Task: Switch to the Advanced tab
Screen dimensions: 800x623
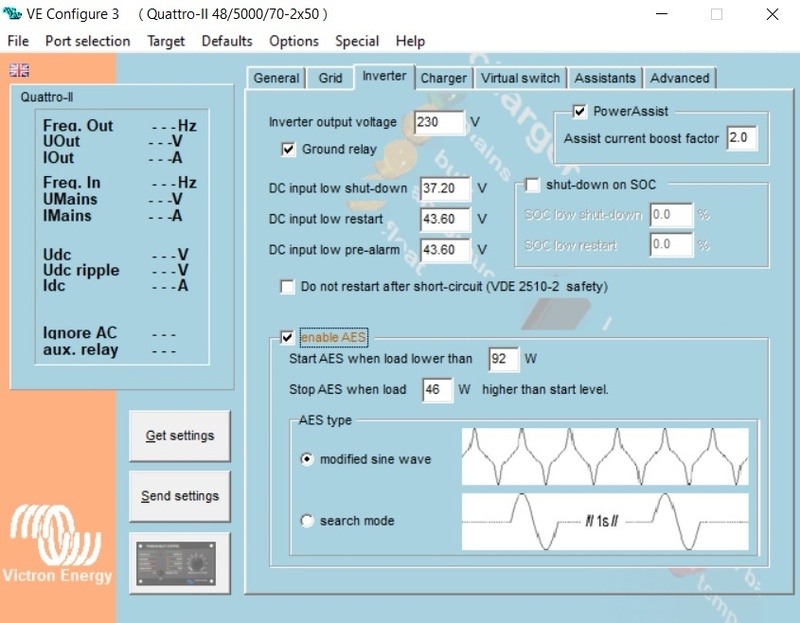Action: coord(680,78)
